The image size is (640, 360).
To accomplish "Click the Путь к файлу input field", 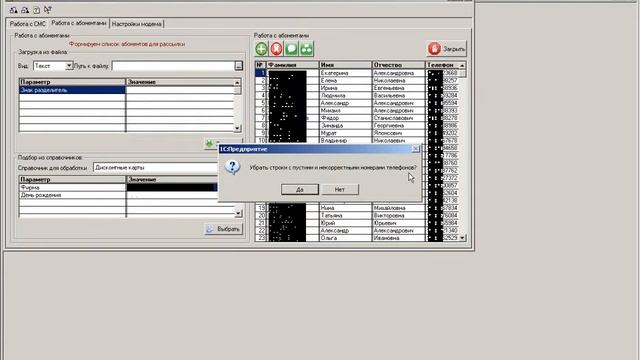I will click(173, 66).
